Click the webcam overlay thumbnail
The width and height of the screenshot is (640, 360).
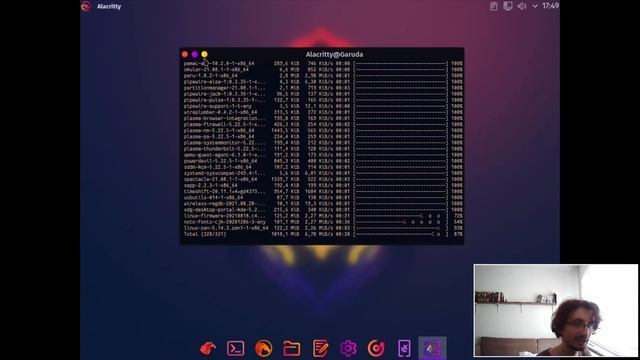click(556, 311)
